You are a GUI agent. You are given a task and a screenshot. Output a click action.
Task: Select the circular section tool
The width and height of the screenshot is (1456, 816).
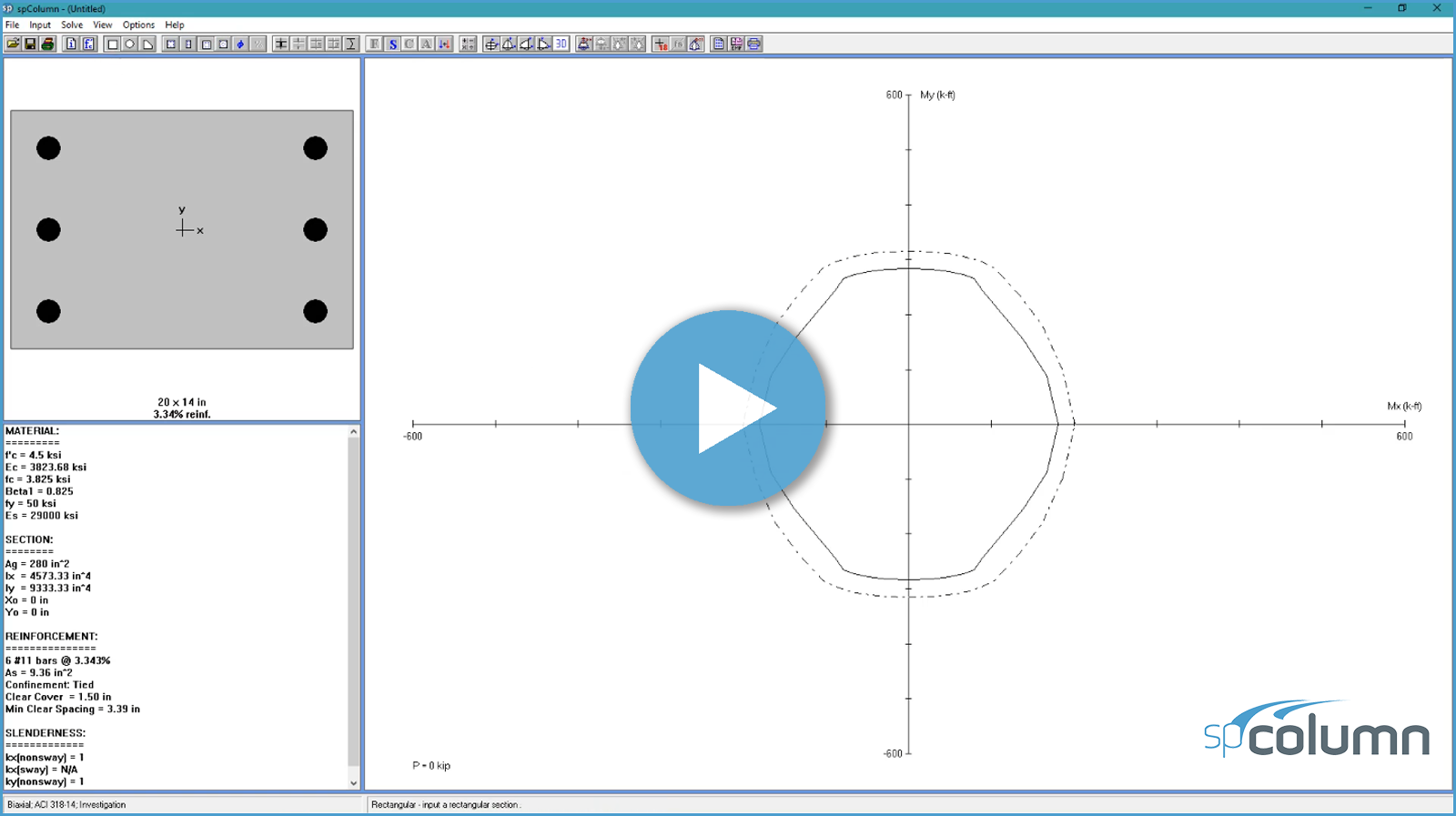click(x=130, y=44)
